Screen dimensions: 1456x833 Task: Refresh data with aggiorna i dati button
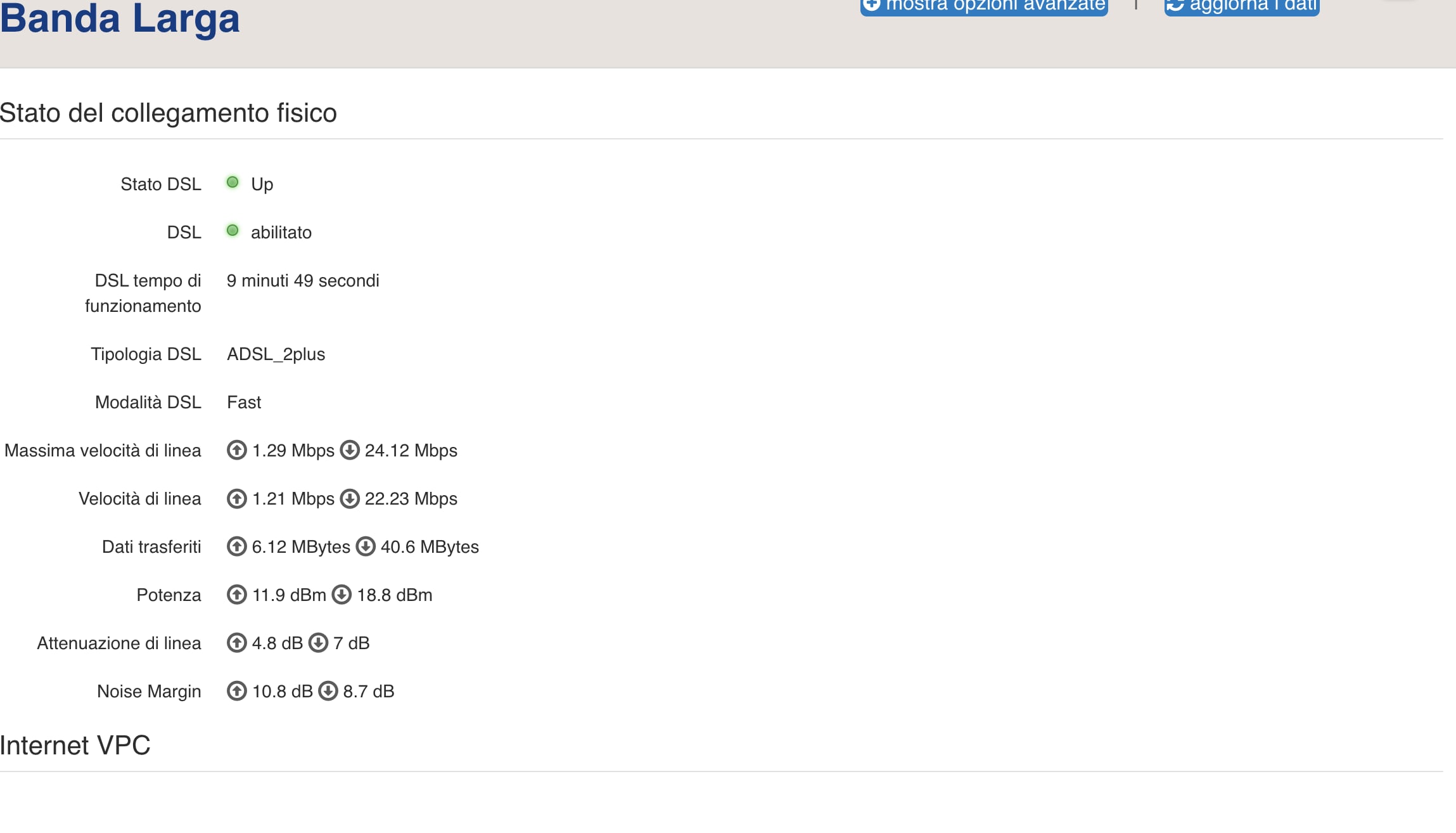coord(1242,6)
